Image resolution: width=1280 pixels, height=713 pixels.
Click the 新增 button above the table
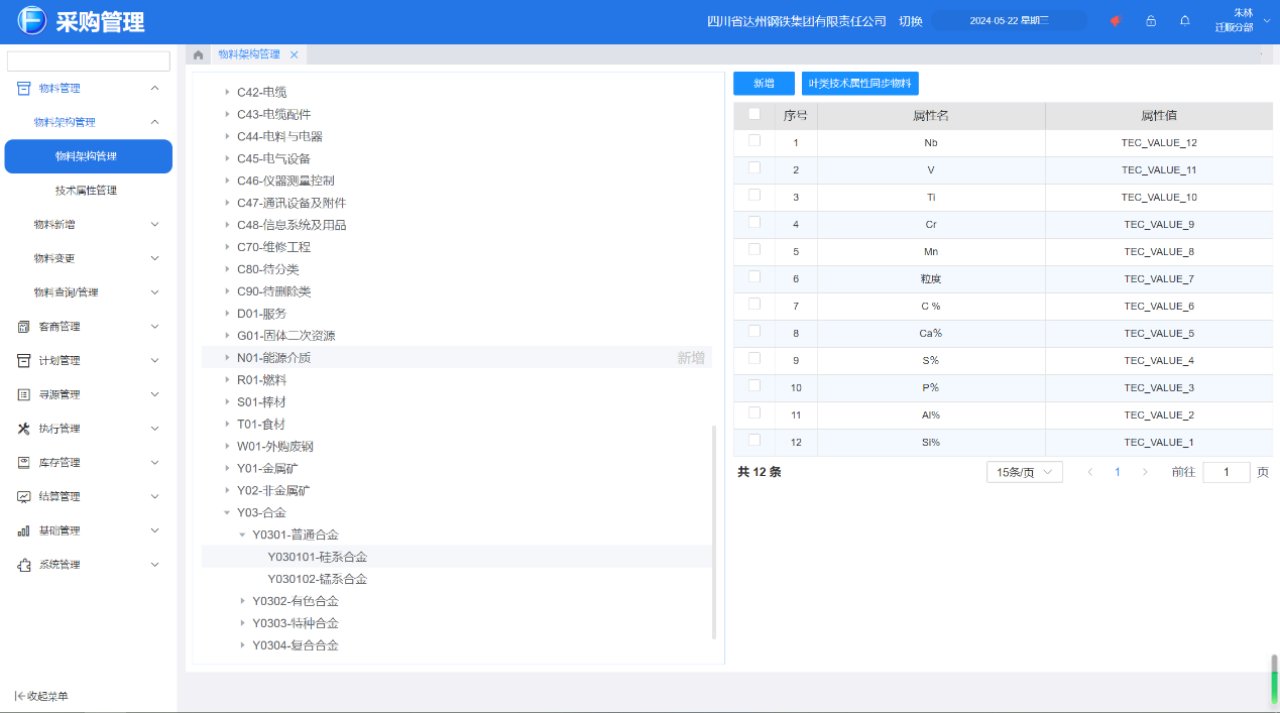pyautogui.click(x=764, y=84)
